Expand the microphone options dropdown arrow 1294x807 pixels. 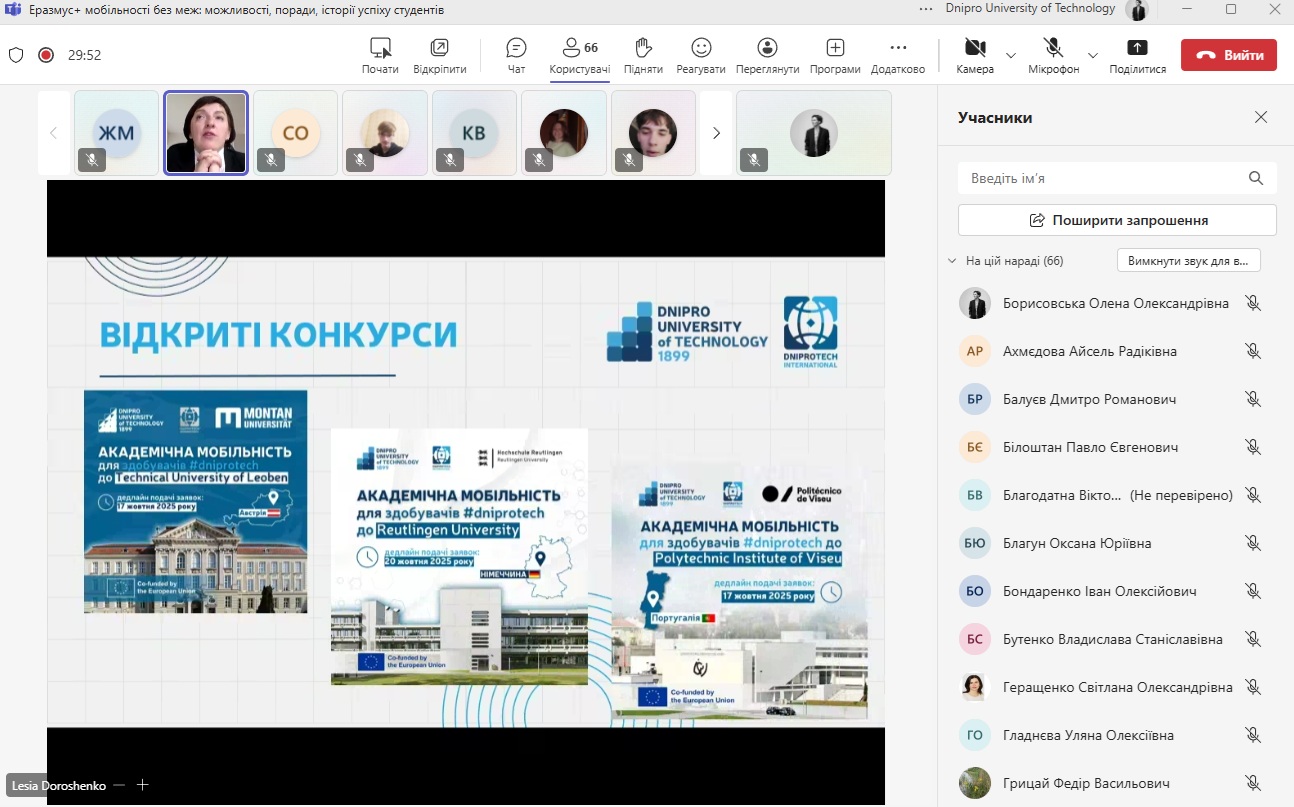[x=1092, y=55]
